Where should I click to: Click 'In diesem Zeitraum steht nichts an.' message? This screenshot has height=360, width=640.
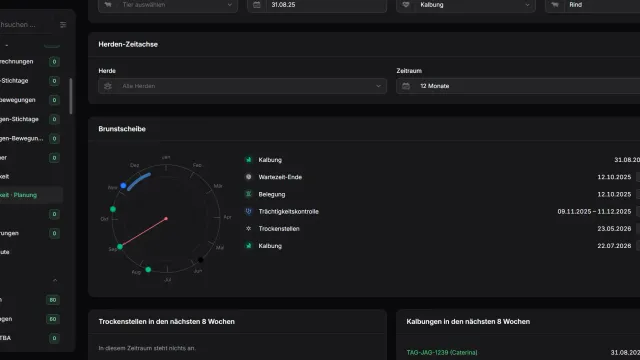click(147, 348)
